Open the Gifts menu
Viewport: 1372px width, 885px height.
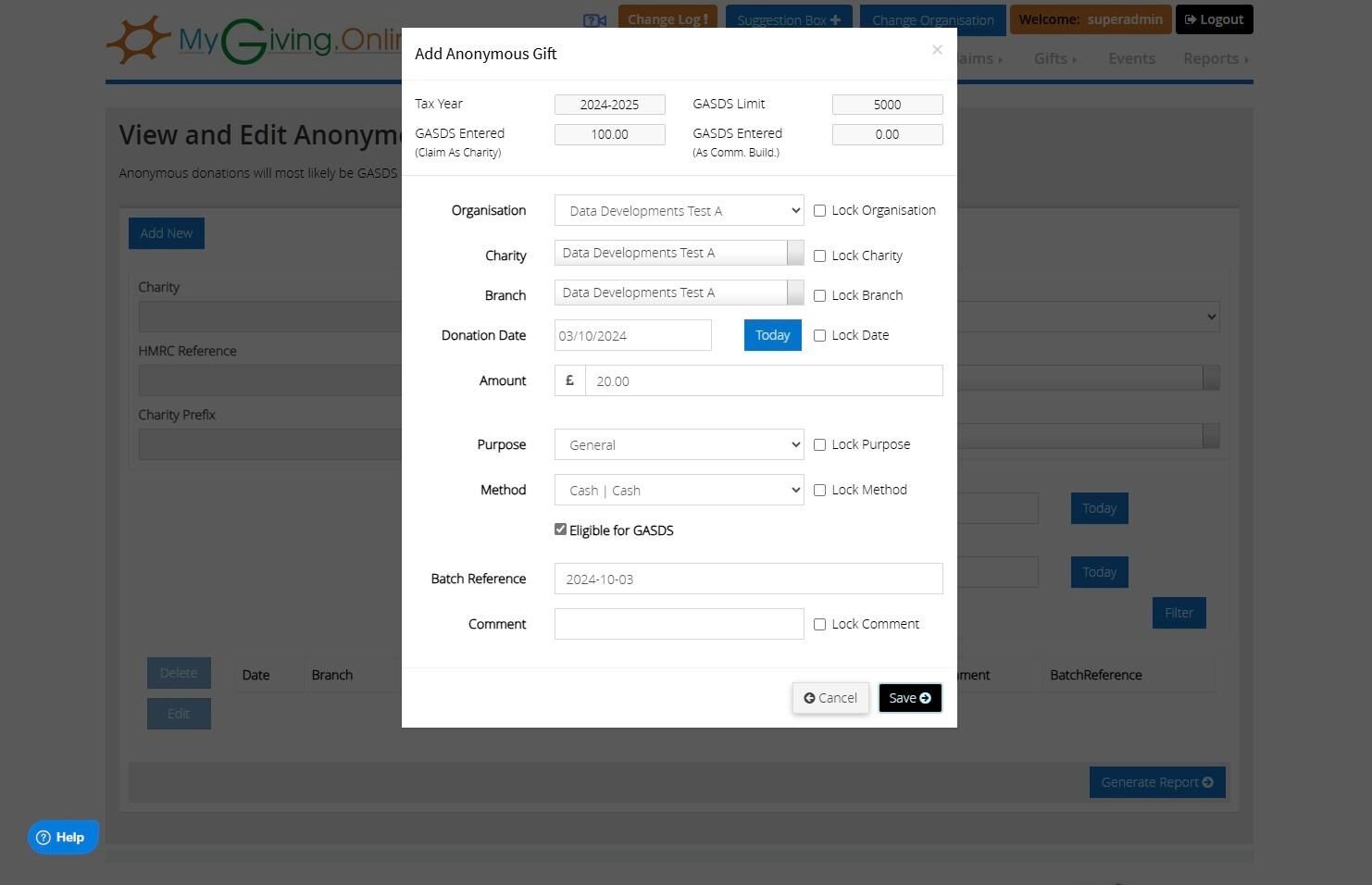pos(1054,58)
